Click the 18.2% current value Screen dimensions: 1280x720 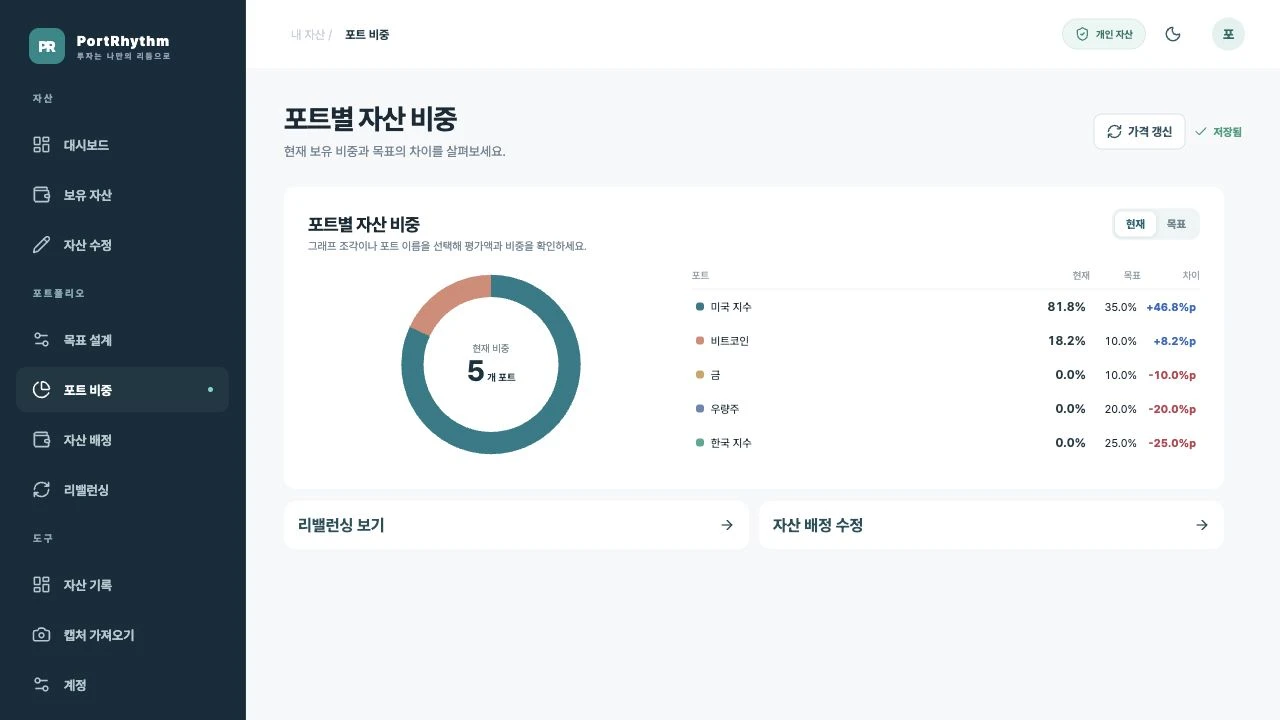(x=1066, y=341)
